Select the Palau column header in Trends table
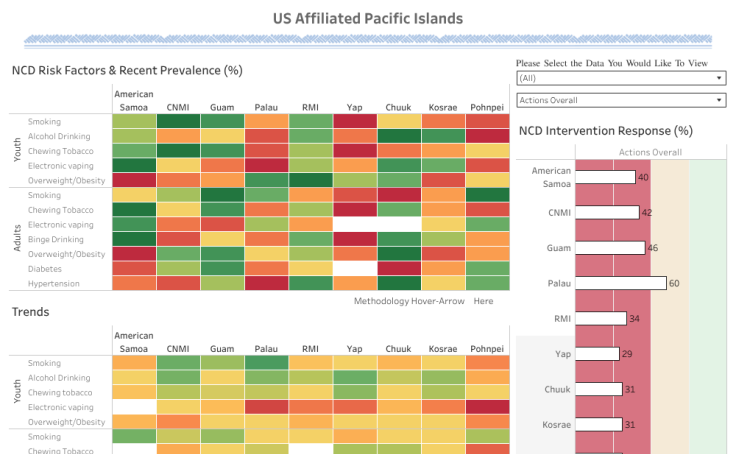The width and height of the screenshot is (736, 454). click(x=266, y=348)
